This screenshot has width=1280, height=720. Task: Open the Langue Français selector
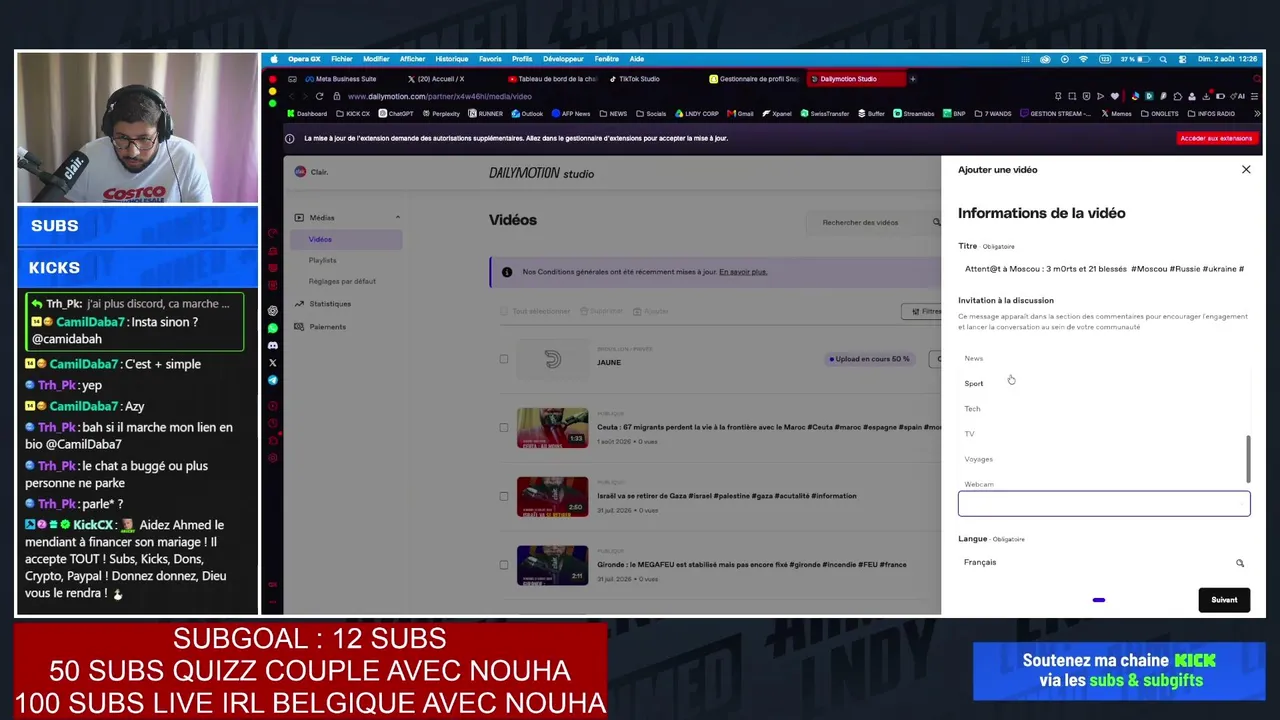click(1104, 562)
